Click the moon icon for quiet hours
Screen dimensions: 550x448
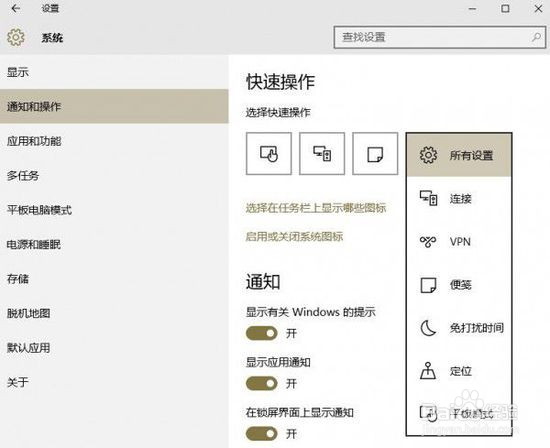(x=428, y=328)
